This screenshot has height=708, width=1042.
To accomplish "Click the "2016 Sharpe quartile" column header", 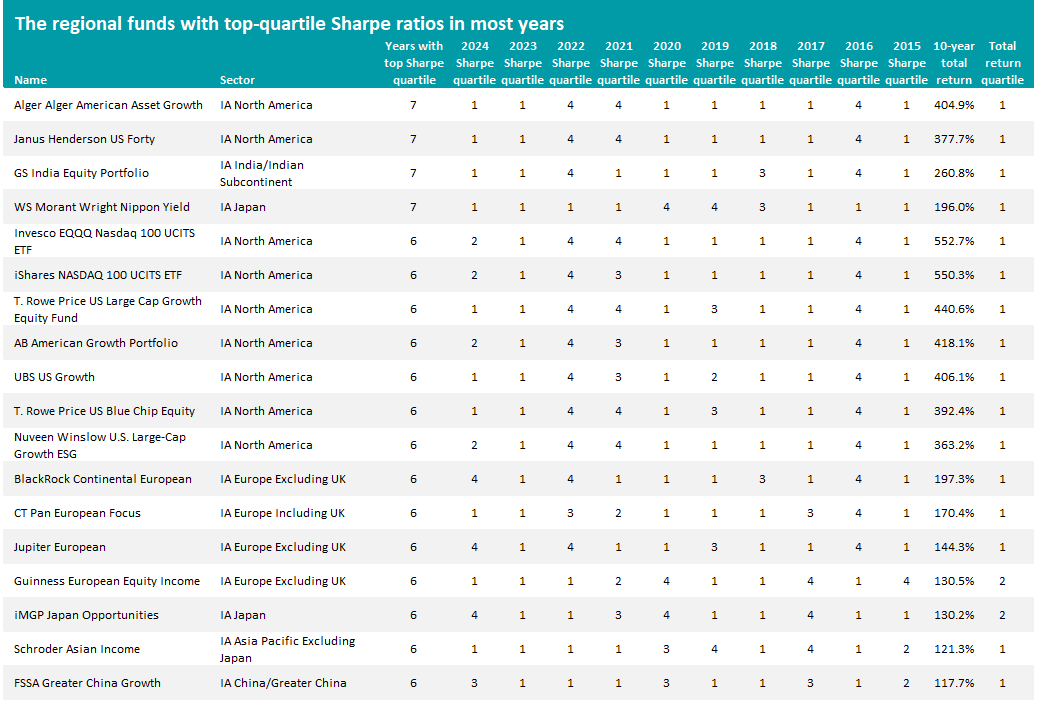I will 859,63.
